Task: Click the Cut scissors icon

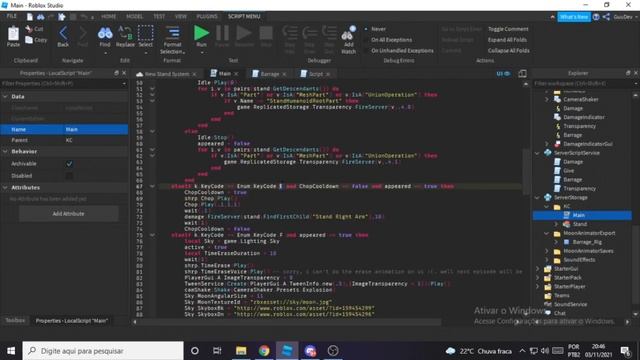Action: [x=29, y=29]
